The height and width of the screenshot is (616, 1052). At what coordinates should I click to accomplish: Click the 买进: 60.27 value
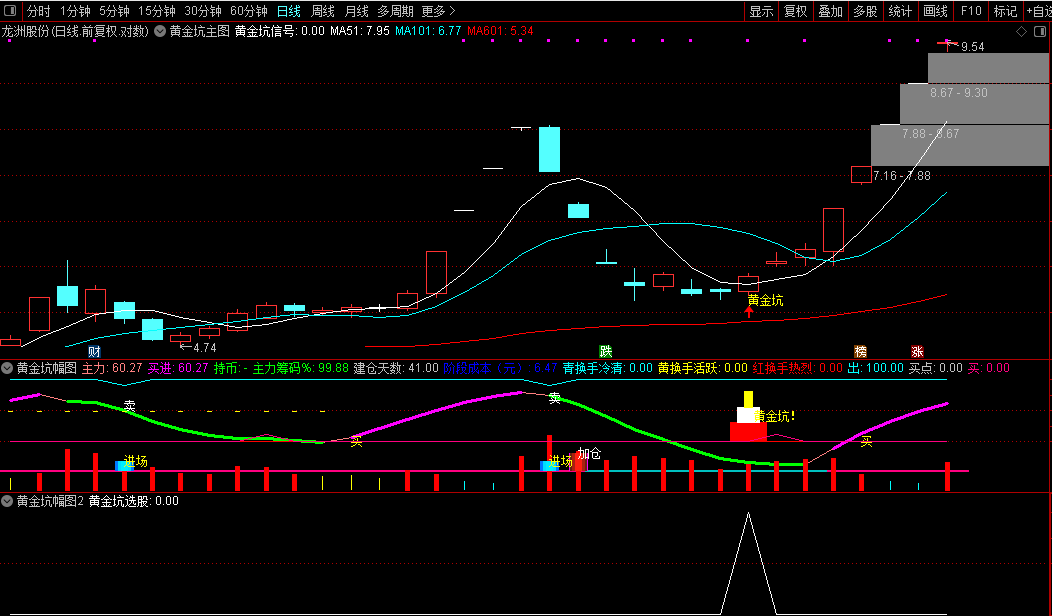(x=178, y=368)
